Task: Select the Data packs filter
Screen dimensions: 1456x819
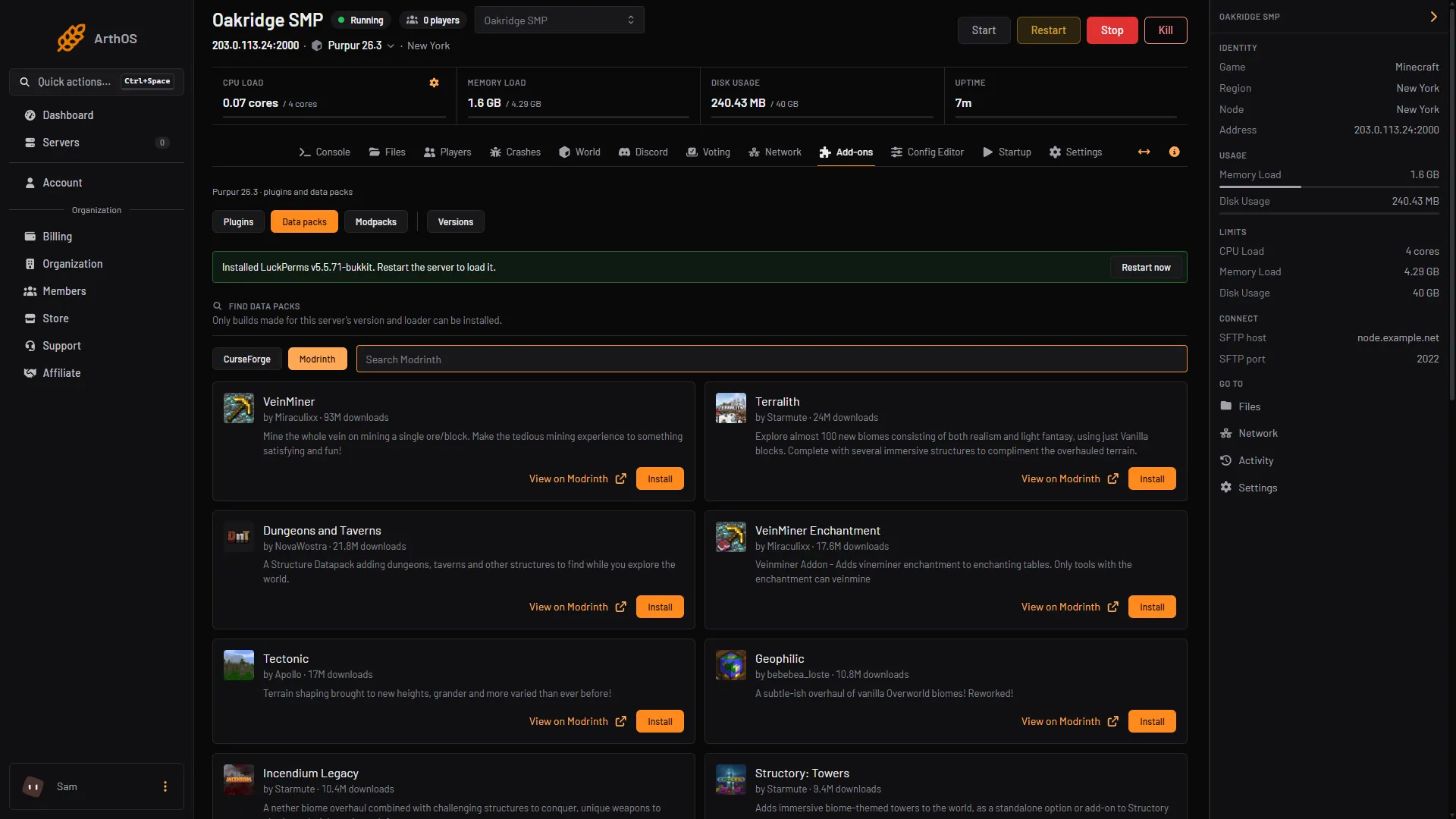Action: [304, 221]
